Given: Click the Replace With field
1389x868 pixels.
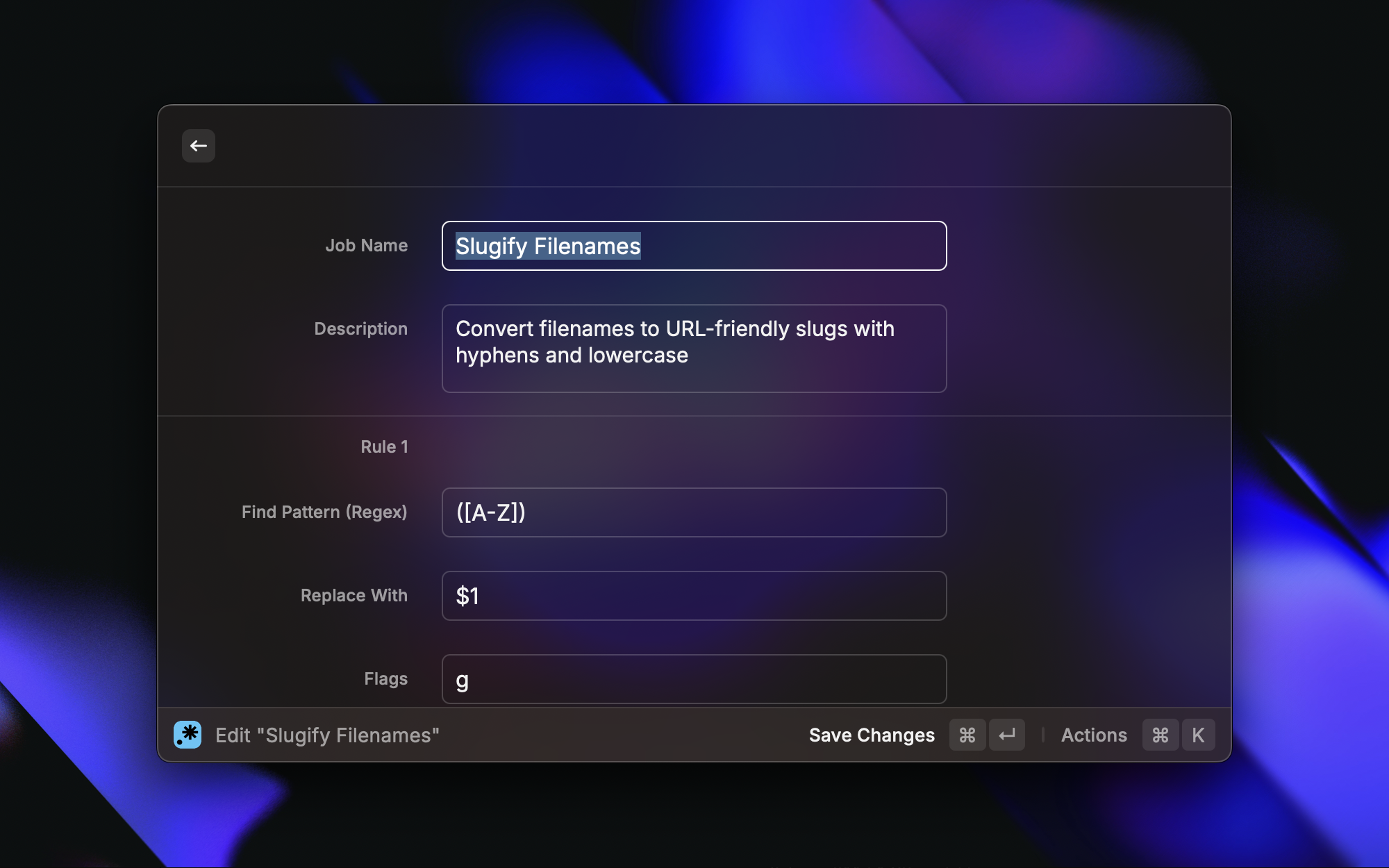Looking at the screenshot, I should 694,596.
